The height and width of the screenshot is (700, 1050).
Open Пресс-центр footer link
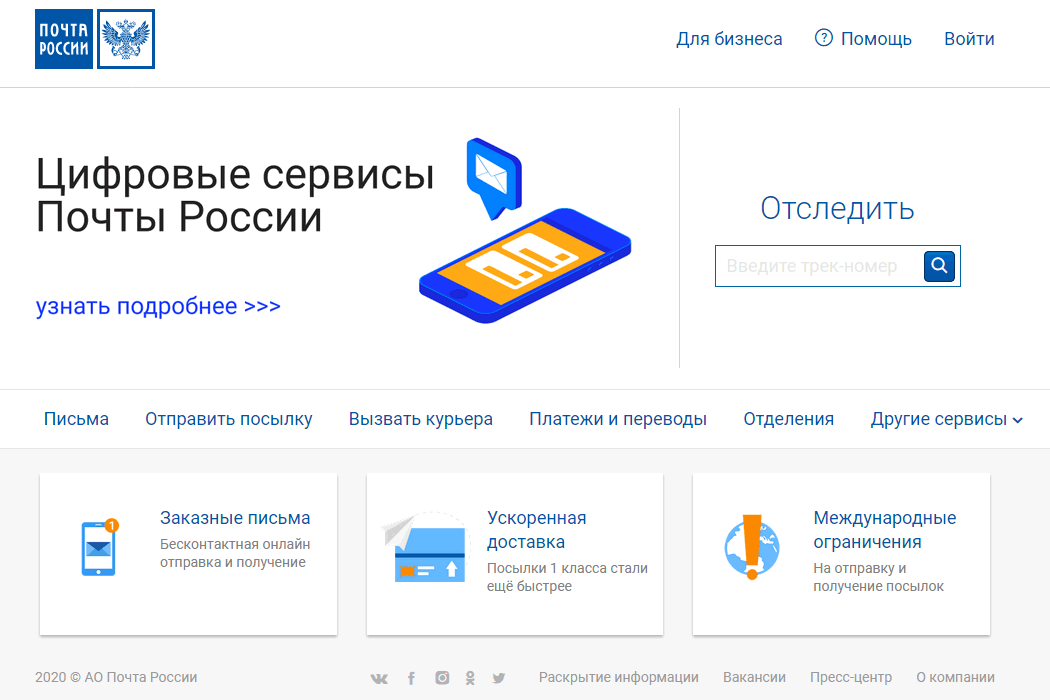click(x=850, y=677)
